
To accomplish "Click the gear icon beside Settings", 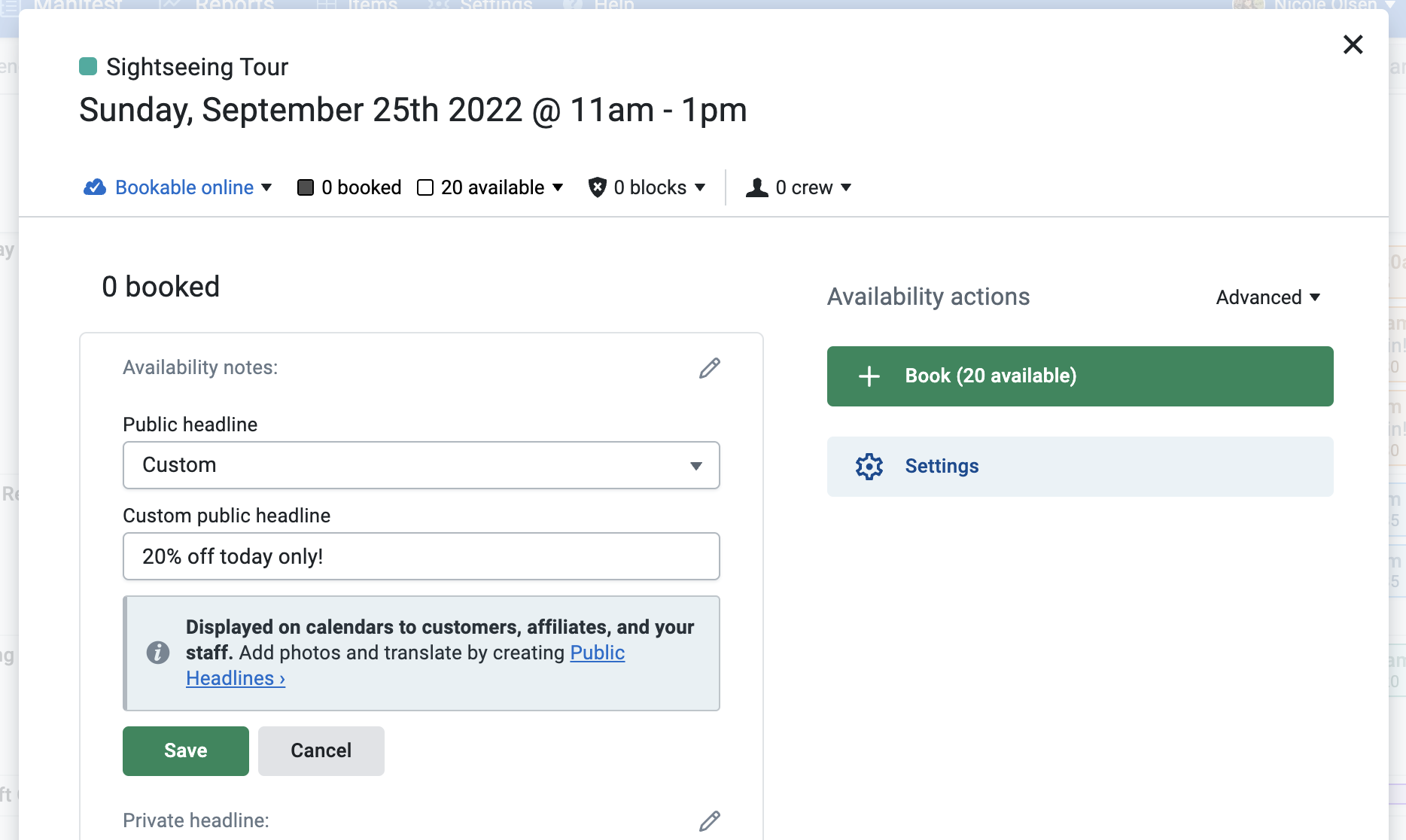I will [869, 467].
